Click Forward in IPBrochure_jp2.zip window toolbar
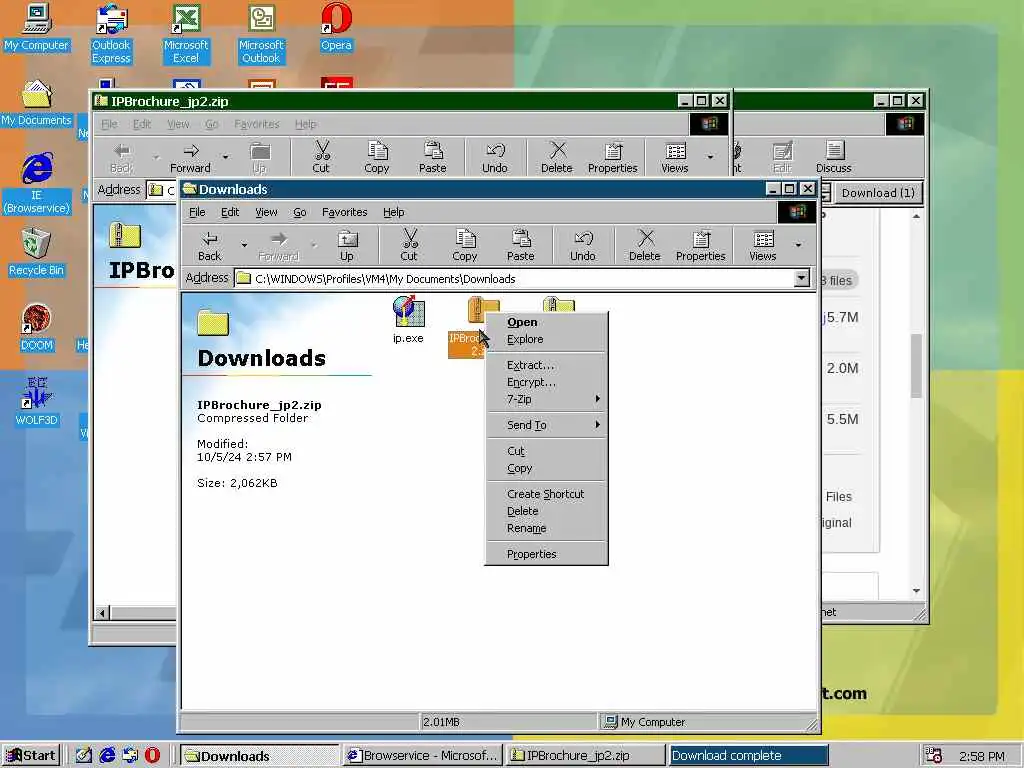The width and height of the screenshot is (1024, 768). [191, 157]
